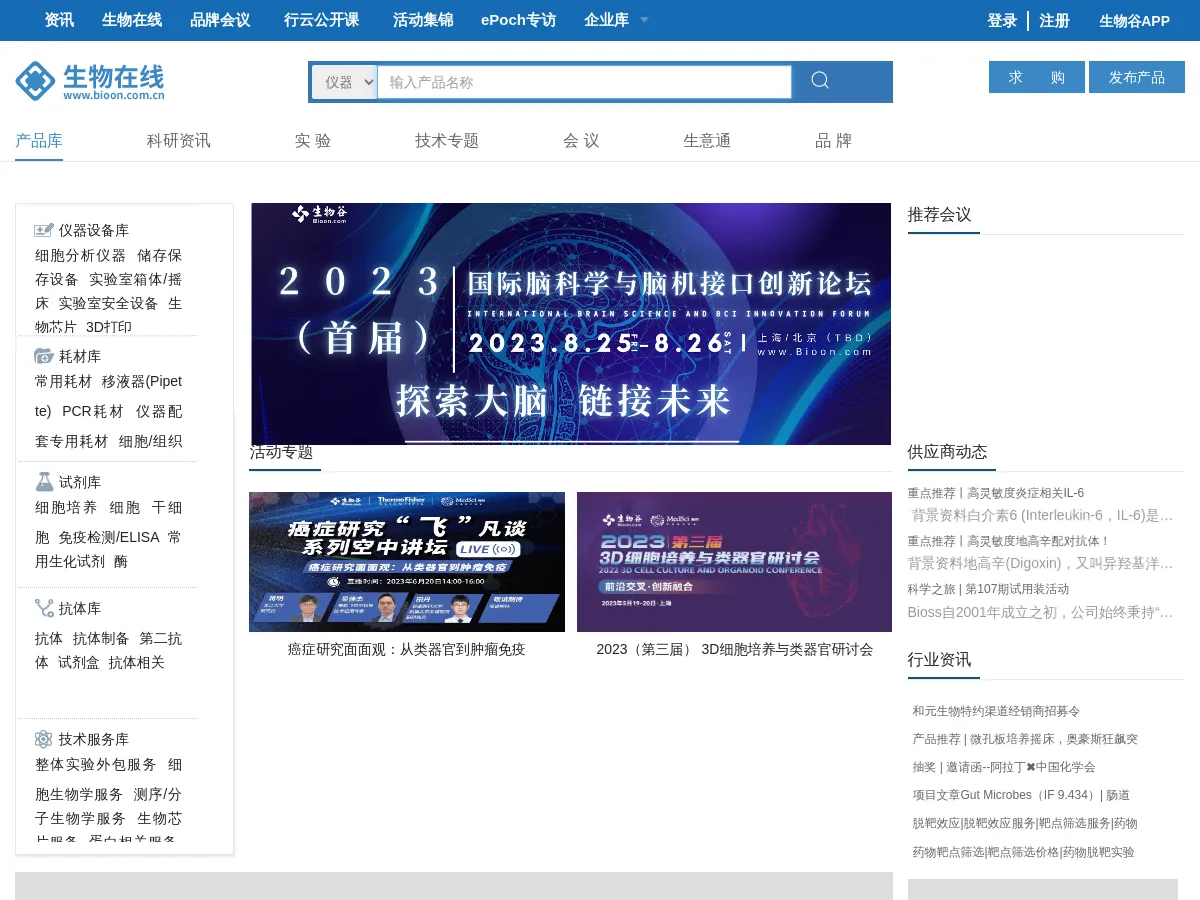Image resolution: width=1200 pixels, height=900 pixels.
Task: Open the 品牌会议 menu item
Action: 219,20
